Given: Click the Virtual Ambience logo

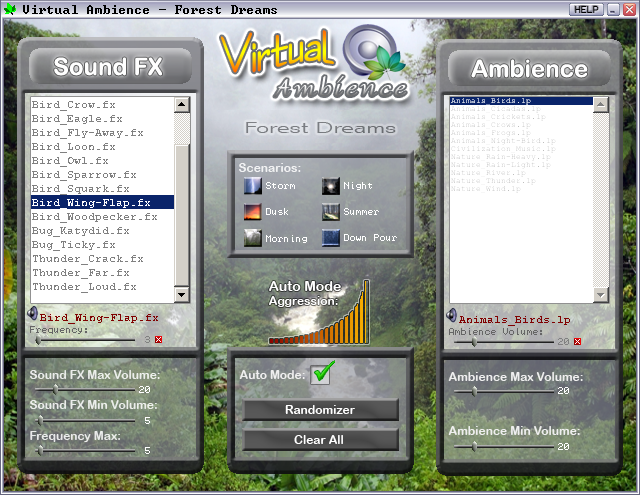Looking at the screenshot, I should [x=314, y=63].
